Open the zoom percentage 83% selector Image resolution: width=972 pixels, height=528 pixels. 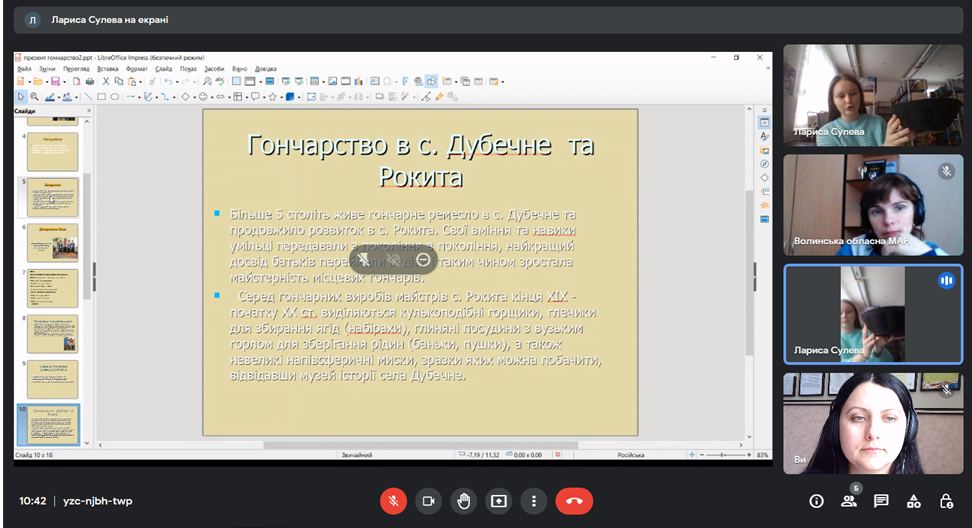coord(762,455)
